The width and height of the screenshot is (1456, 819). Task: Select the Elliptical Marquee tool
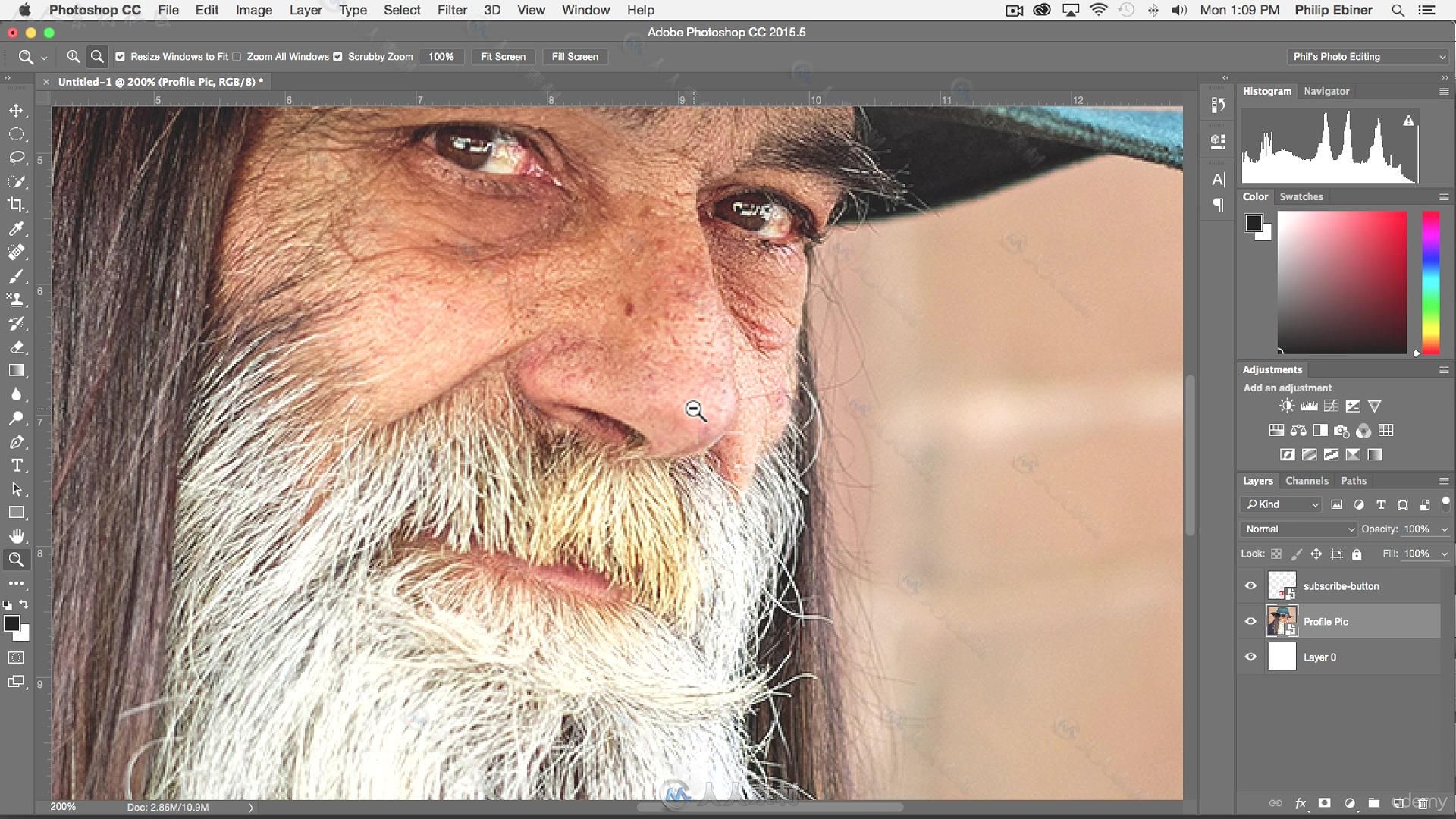click(x=16, y=134)
